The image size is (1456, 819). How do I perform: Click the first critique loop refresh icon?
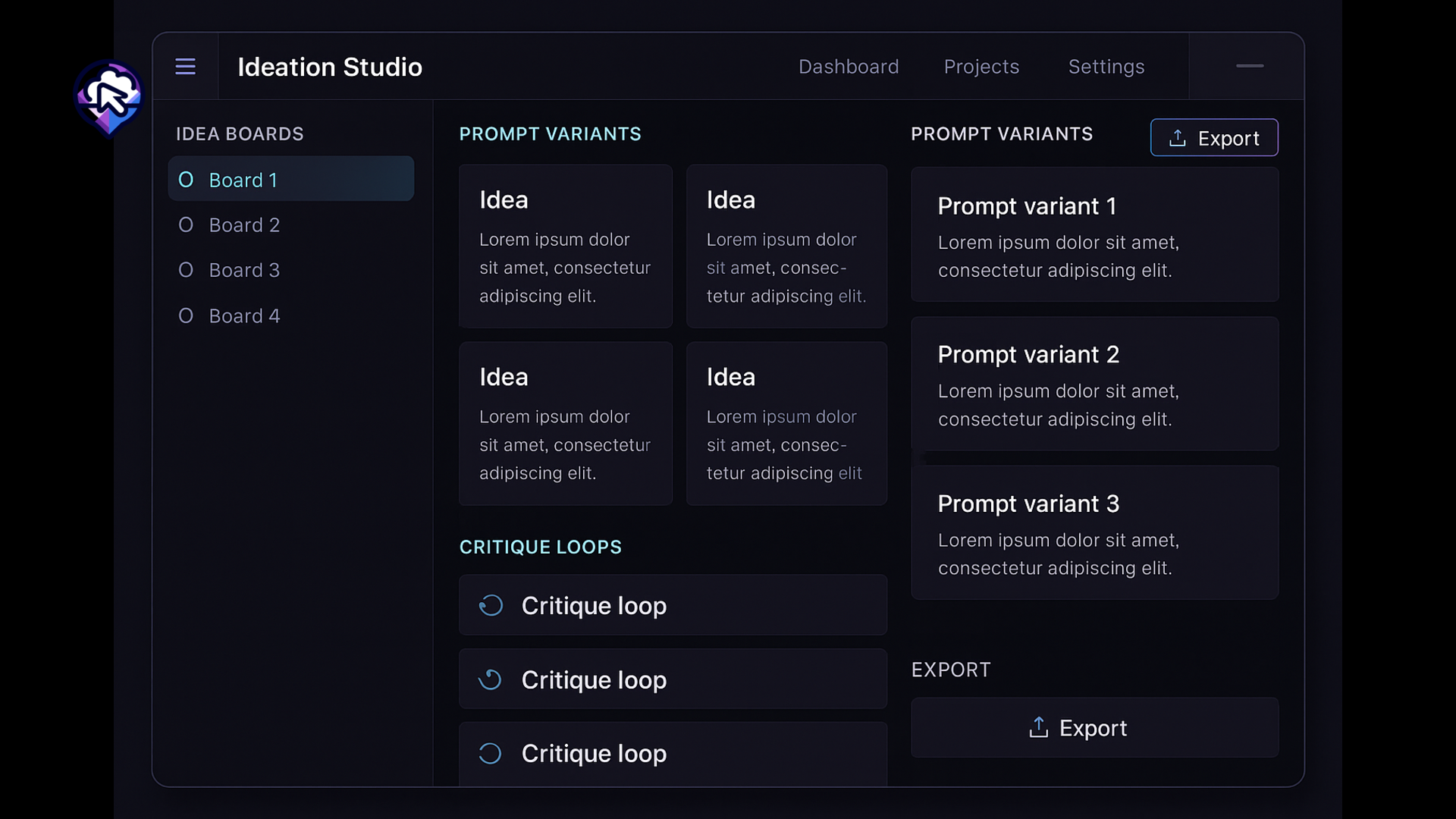(491, 605)
